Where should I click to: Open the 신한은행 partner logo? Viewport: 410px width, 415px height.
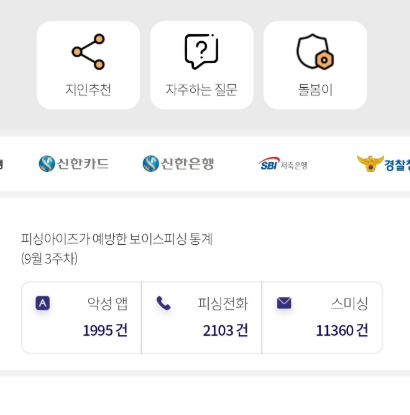[x=178, y=164]
